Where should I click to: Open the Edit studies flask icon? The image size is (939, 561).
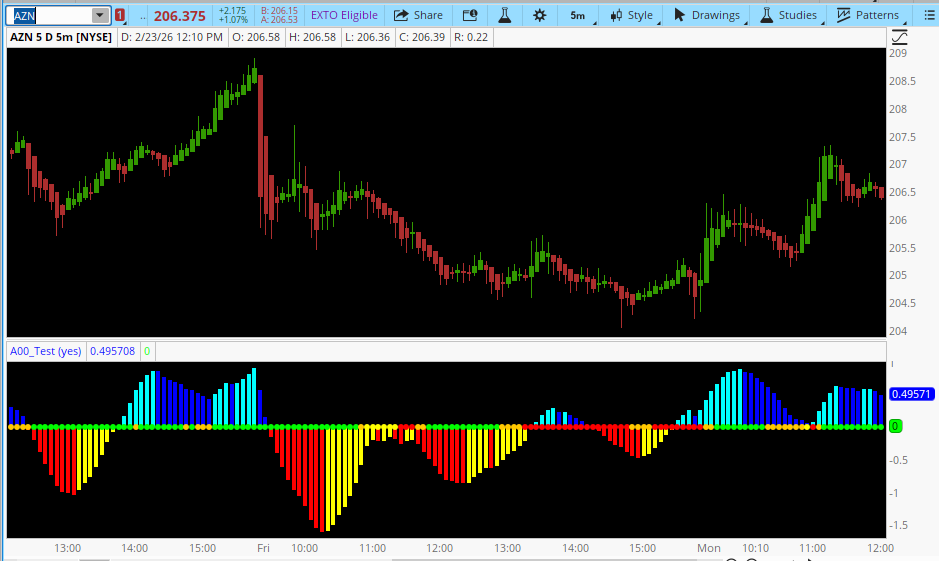505,15
